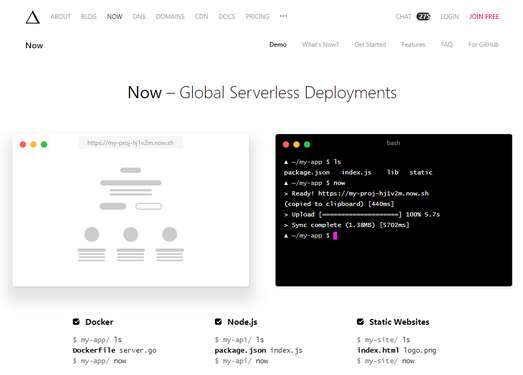Open the For GitHub tab
Screen dimensions: 523x375
click(x=483, y=44)
